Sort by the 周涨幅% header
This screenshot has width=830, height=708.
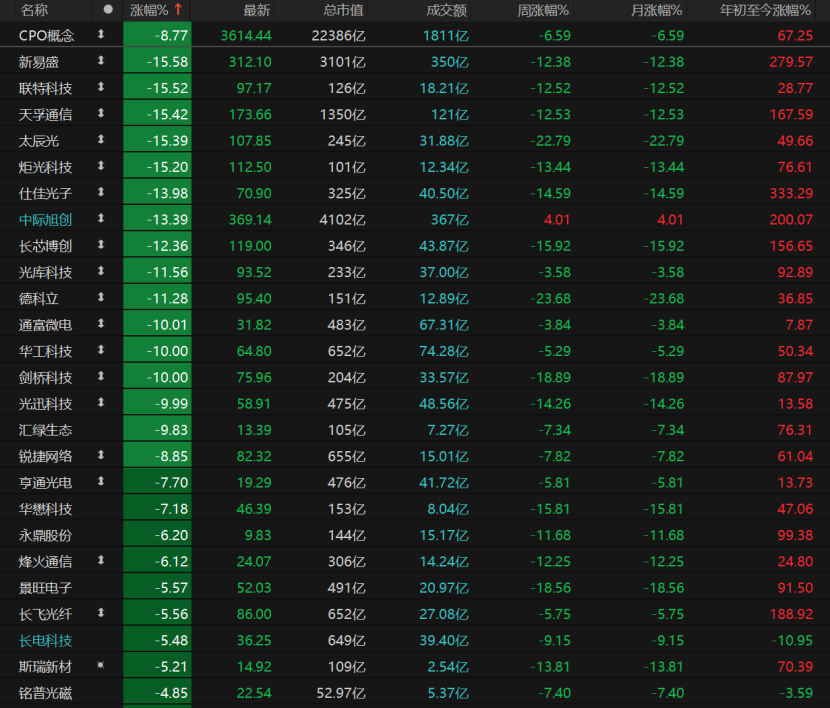click(543, 10)
